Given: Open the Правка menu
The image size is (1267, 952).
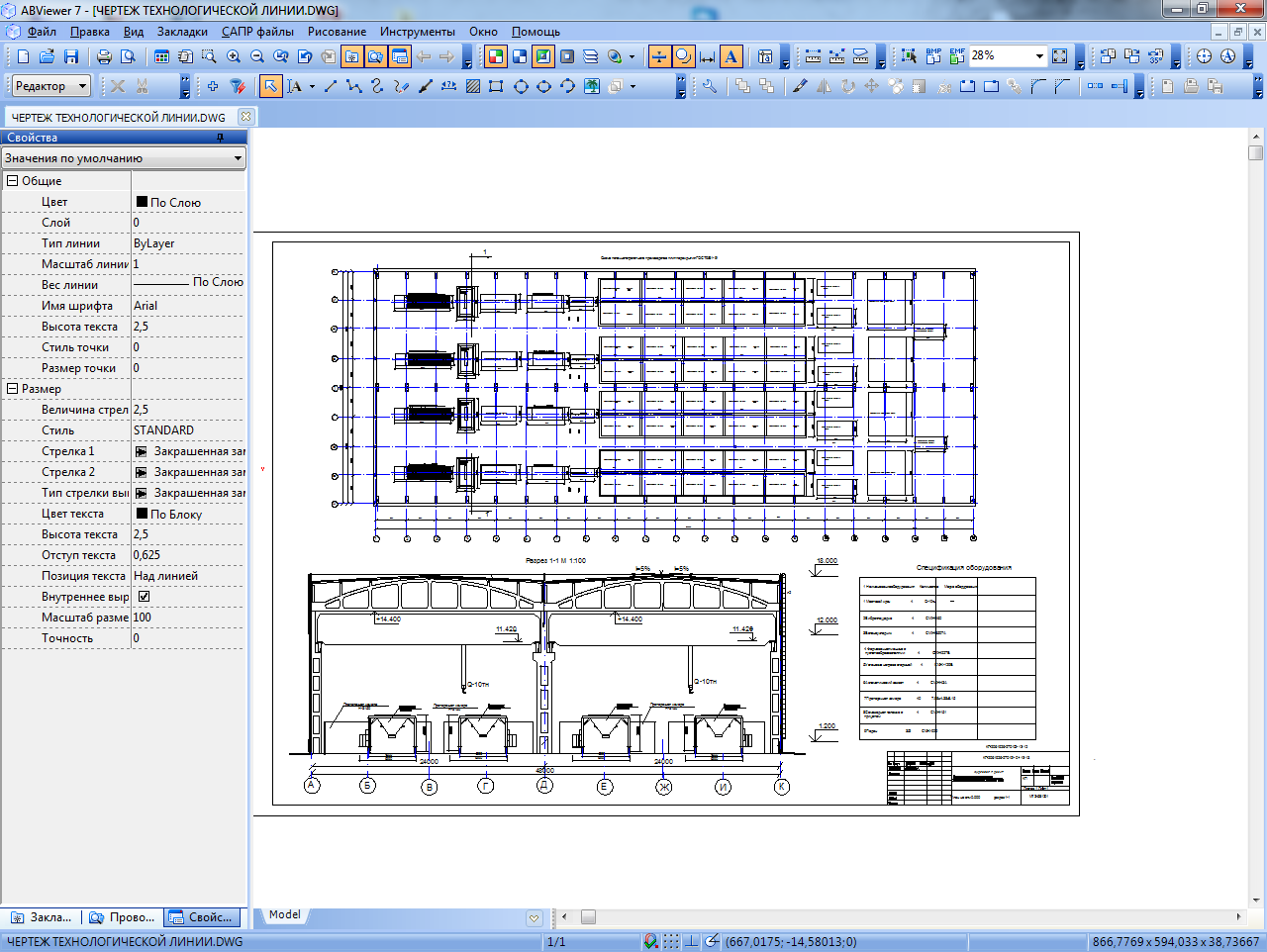Looking at the screenshot, I should pyautogui.click(x=90, y=32).
